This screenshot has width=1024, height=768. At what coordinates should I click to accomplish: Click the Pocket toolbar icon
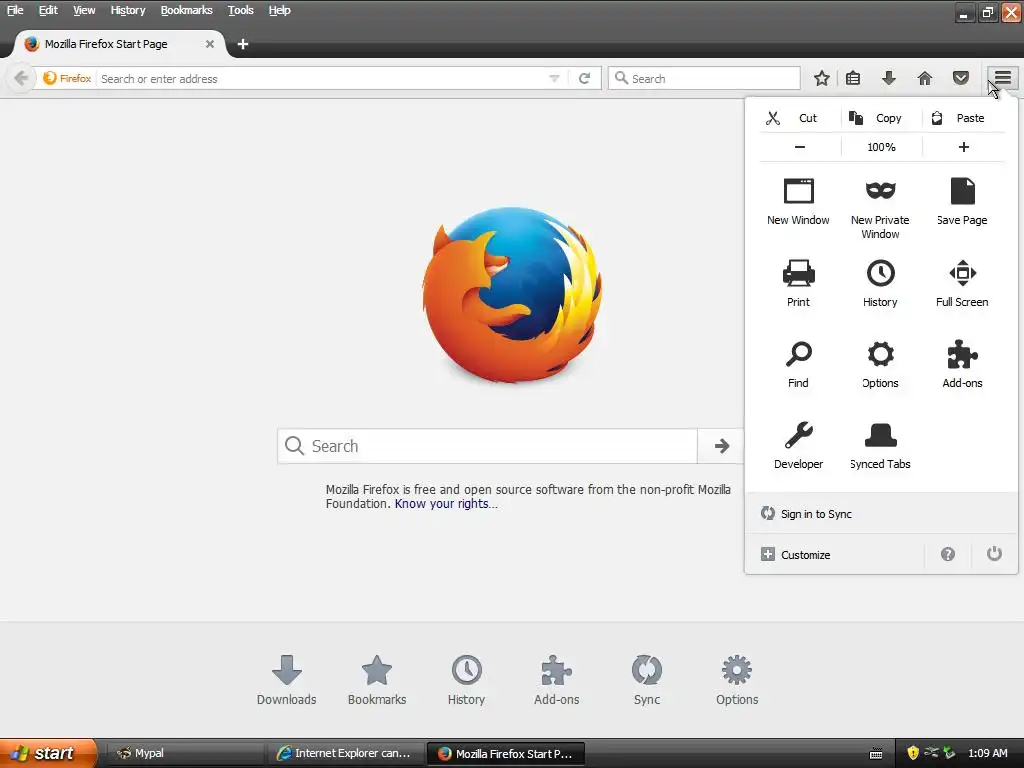pos(960,78)
